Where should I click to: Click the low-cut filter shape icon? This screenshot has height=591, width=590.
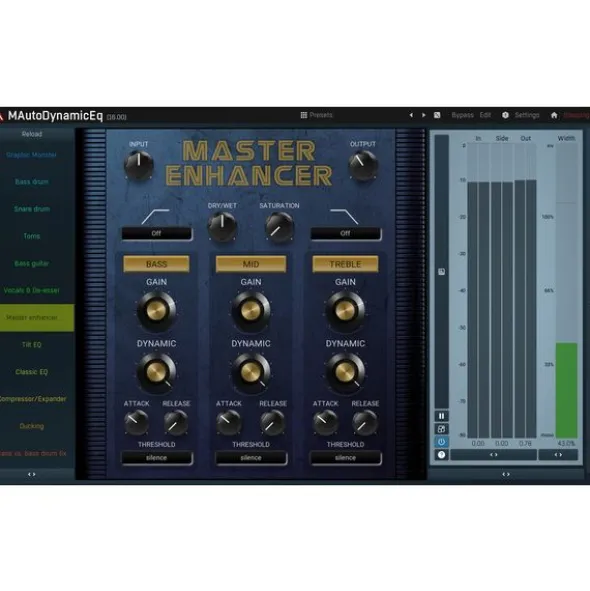coord(155,217)
